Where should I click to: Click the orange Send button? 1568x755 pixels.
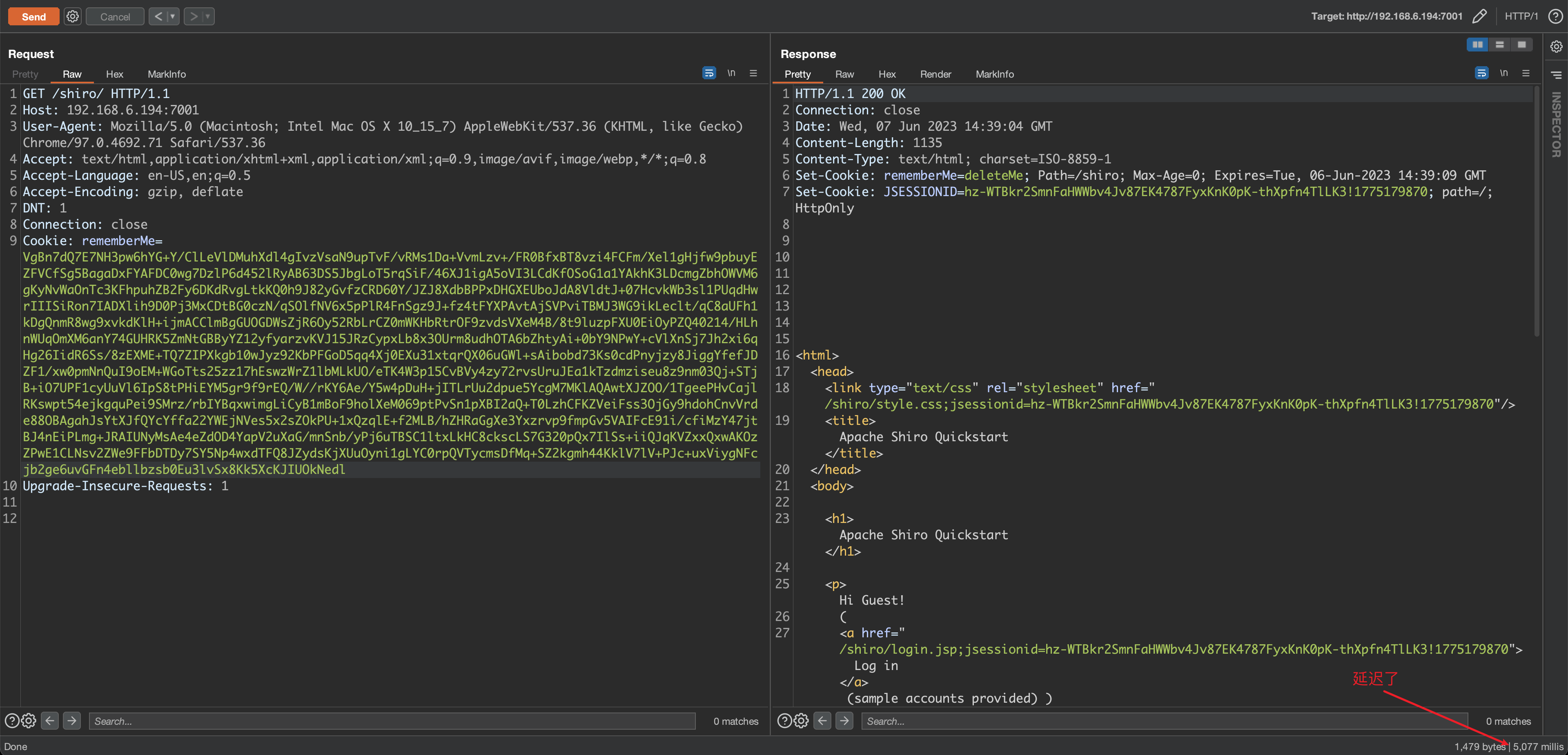33,16
